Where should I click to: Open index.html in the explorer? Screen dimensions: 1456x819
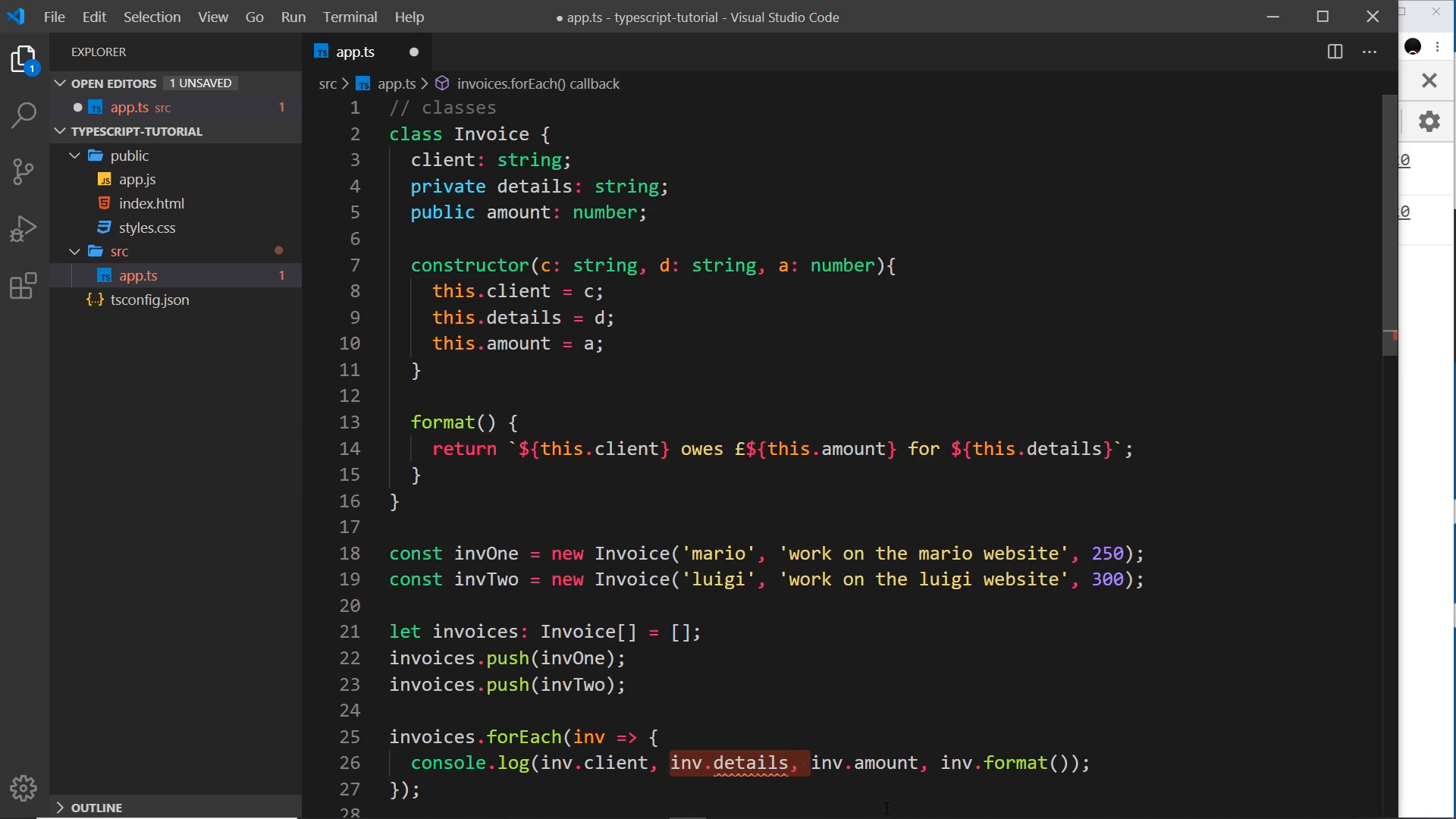pyautogui.click(x=152, y=203)
